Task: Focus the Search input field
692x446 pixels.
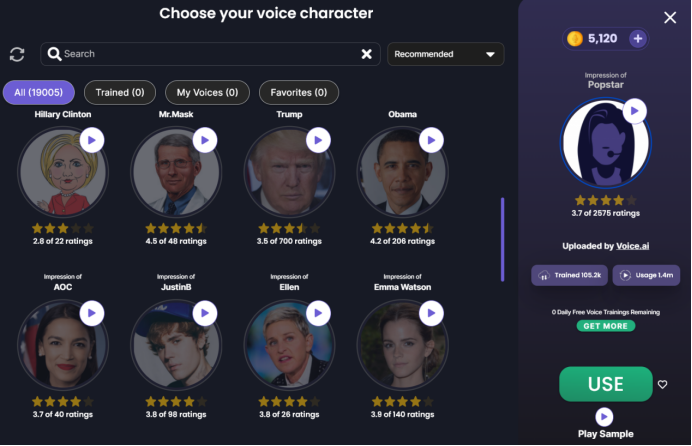Action: tap(210, 54)
